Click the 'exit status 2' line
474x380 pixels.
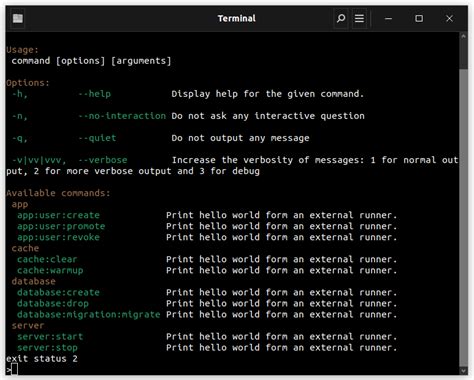[42, 359]
